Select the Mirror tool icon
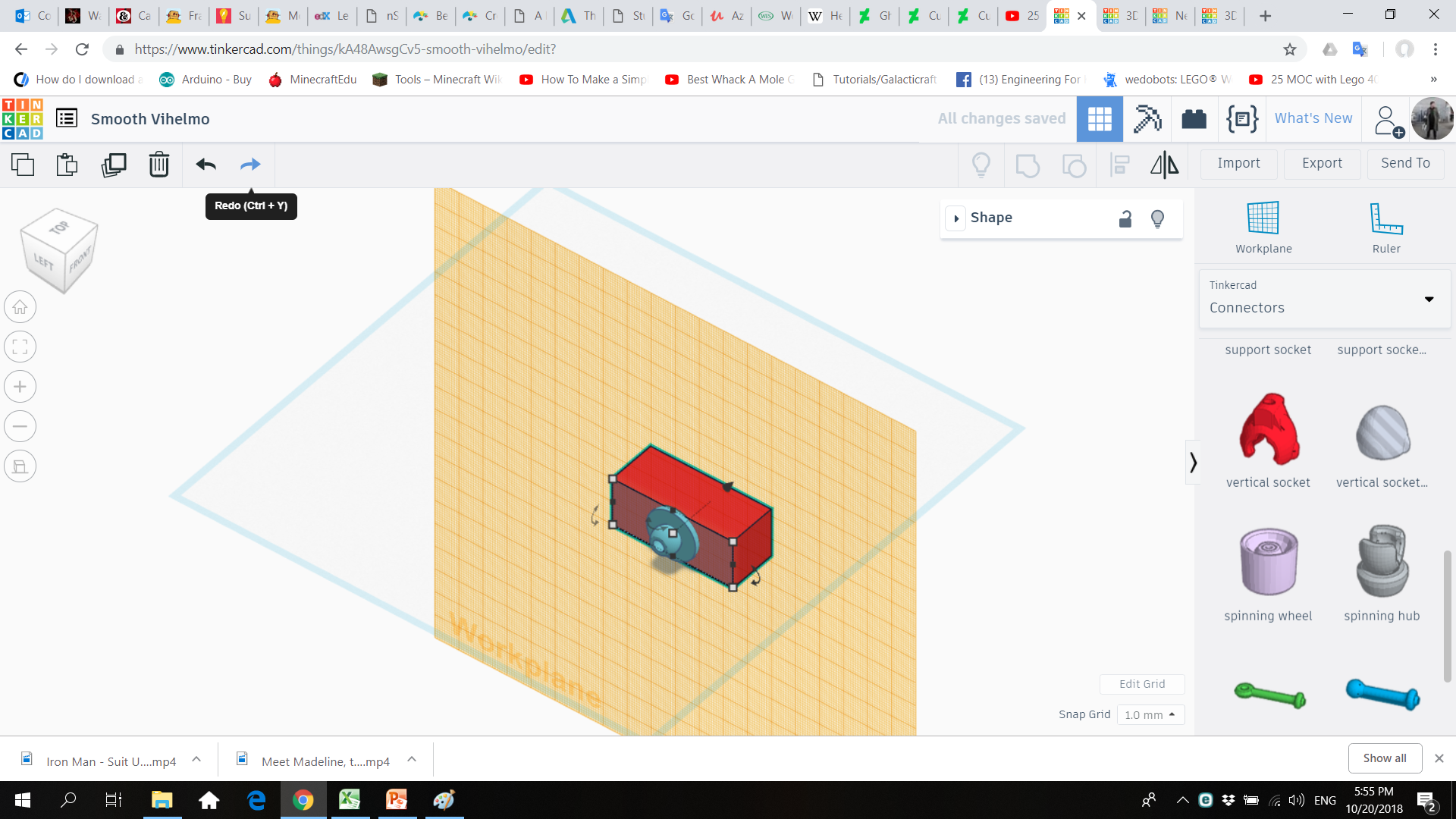Image resolution: width=1456 pixels, height=819 pixels. pos(1164,164)
